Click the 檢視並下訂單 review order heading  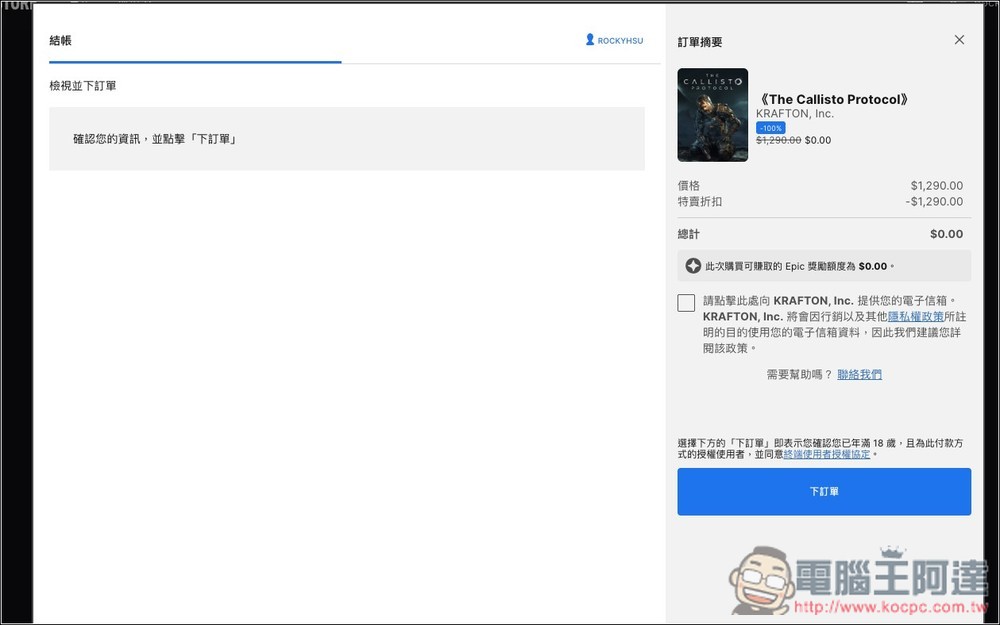[83, 86]
